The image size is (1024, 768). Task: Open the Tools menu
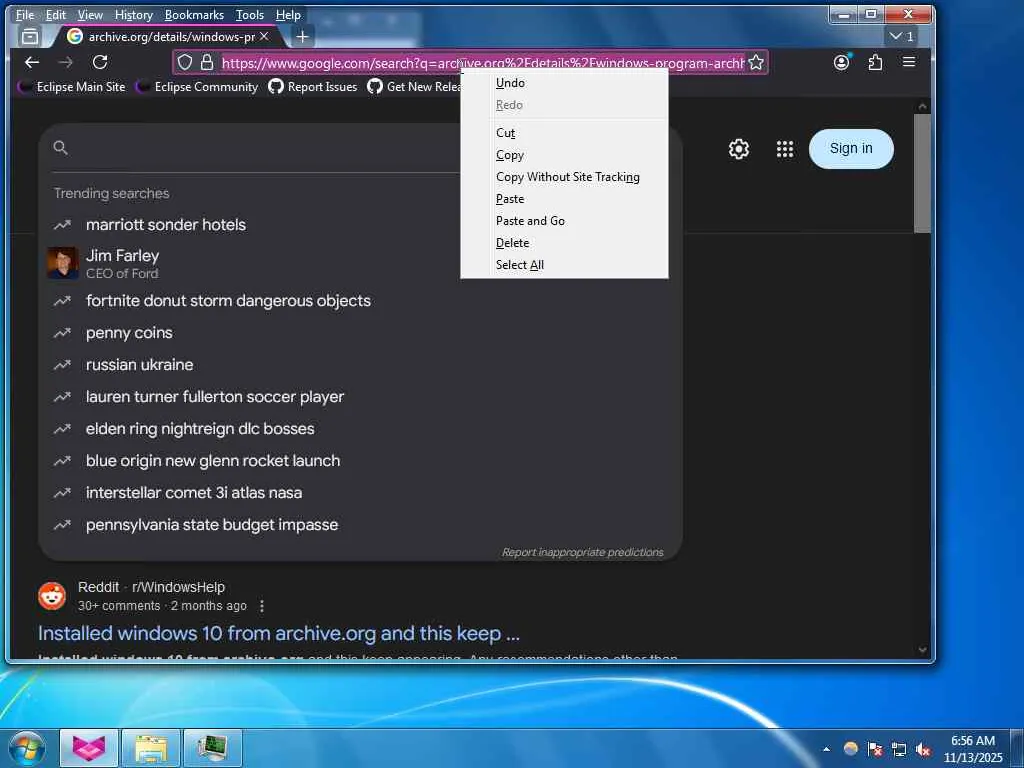pyautogui.click(x=249, y=14)
